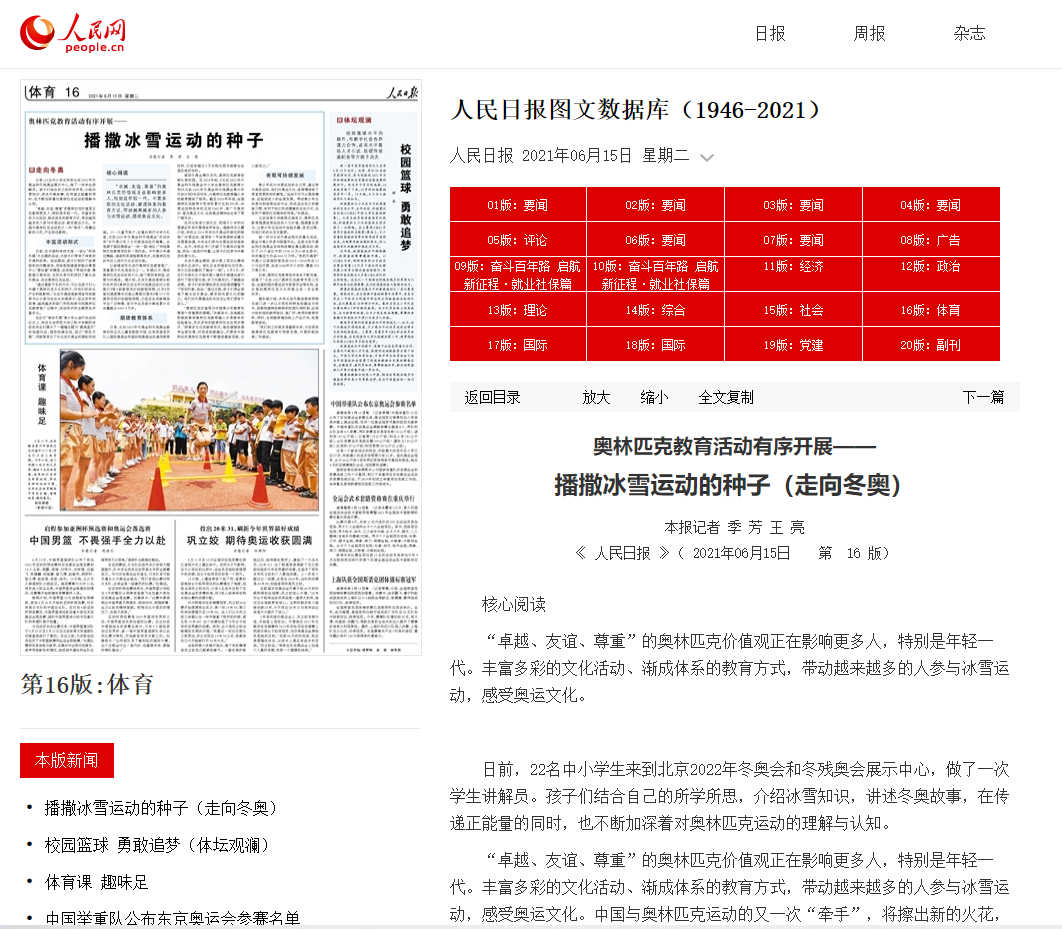The height and width of the screenshot is (929, 1062).
Task: Open the 周报 menu
Action: pos(870,33)
